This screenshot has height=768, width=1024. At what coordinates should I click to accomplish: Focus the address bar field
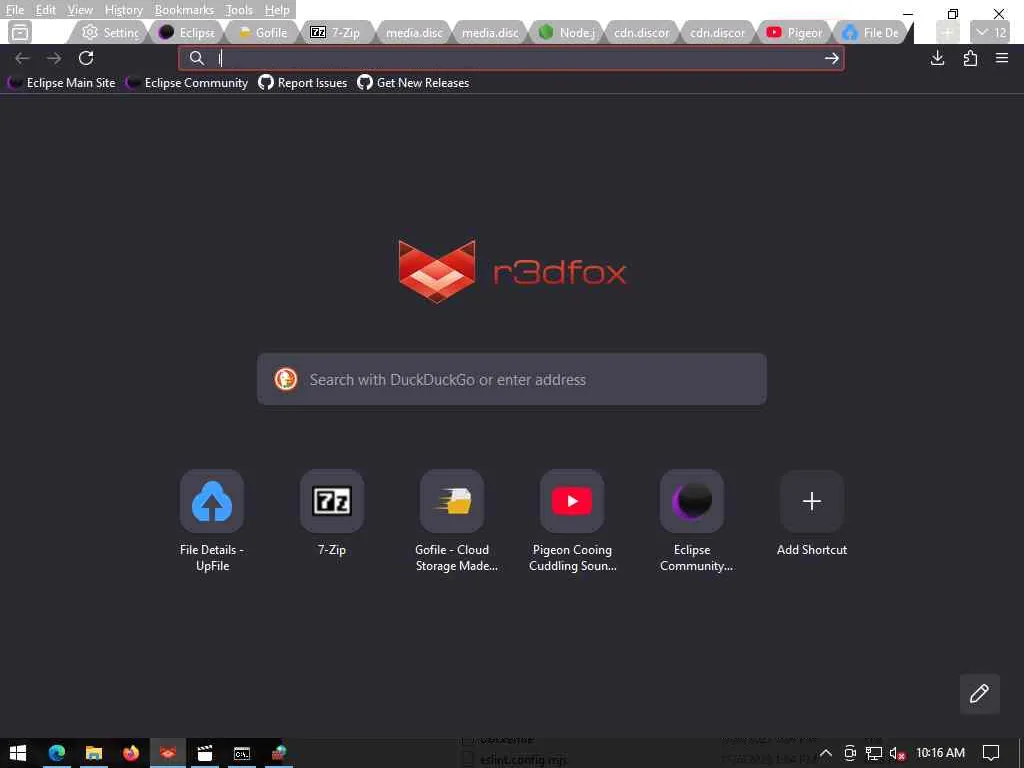(511, 58)
